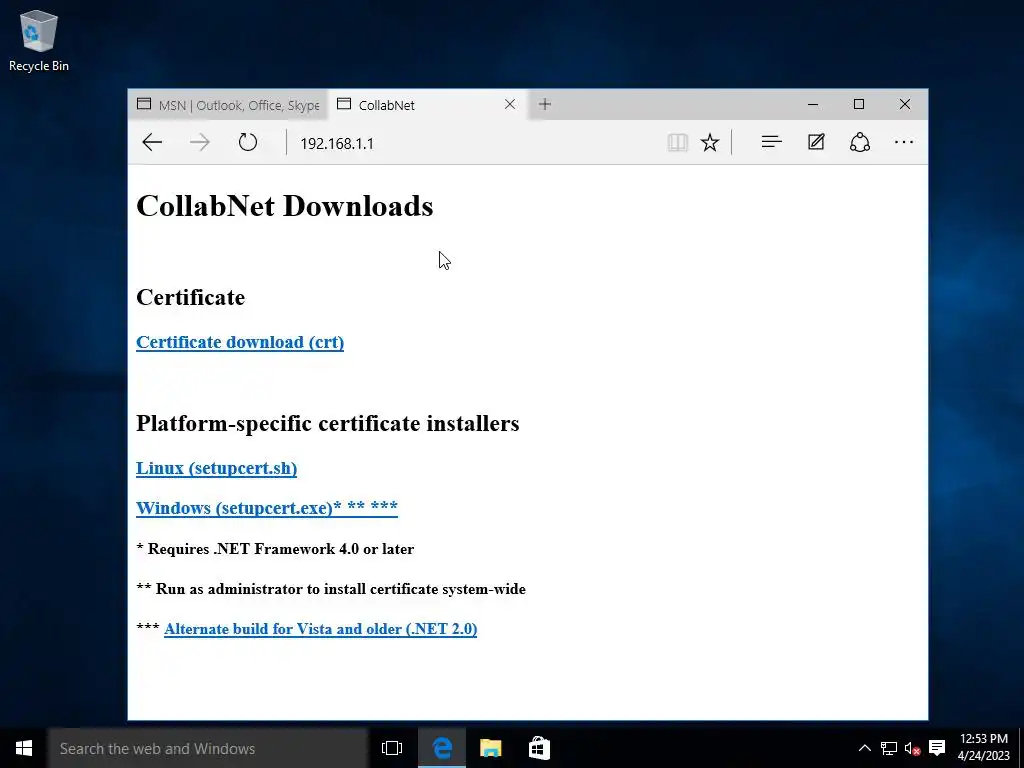The height and width of the screenshot is (768, 1024).
Task: Click the muted volume tray icon
Action: click(x=912, y=748)
